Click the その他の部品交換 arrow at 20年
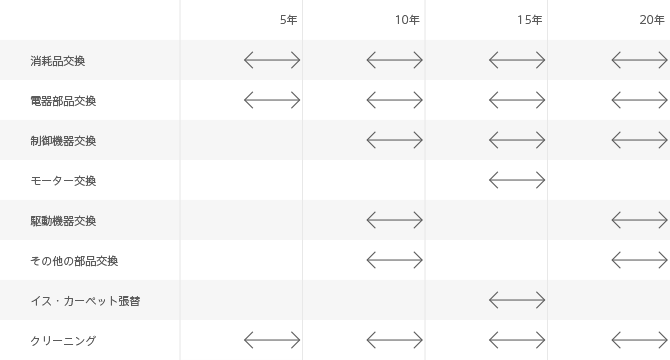The width and height of the screenshot is (670, 360). 640,260
